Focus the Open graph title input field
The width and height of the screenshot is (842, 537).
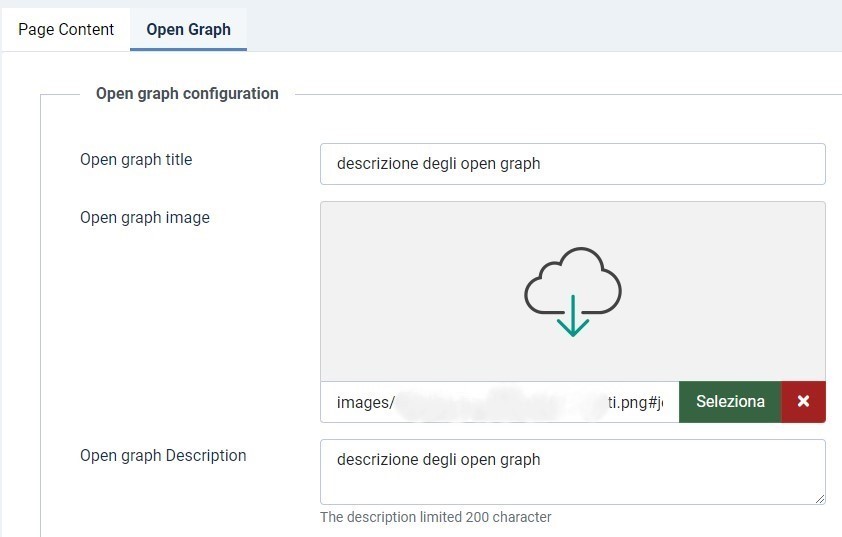(572, 164)
